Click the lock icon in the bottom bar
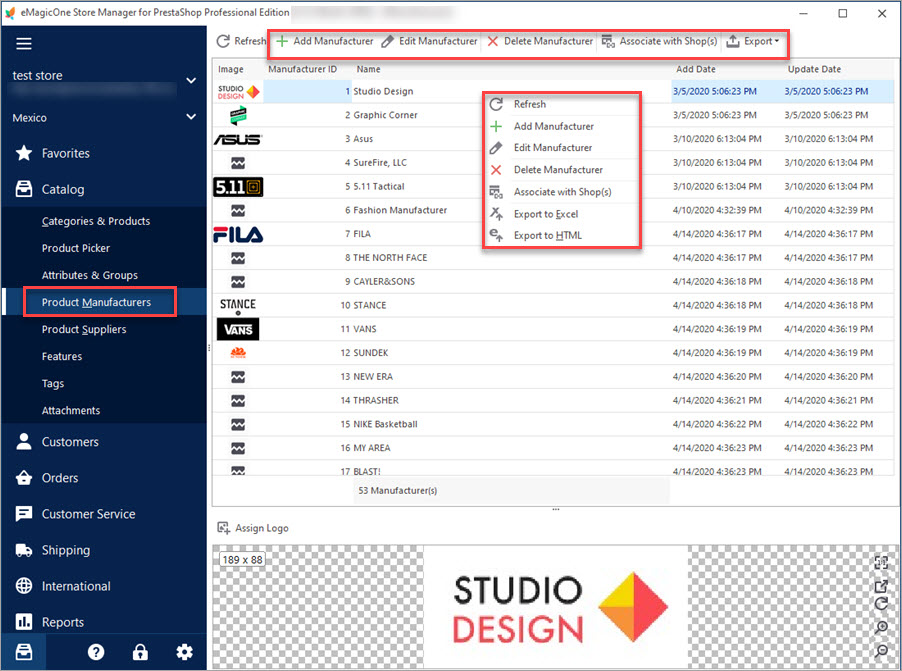 coord(140,652)
